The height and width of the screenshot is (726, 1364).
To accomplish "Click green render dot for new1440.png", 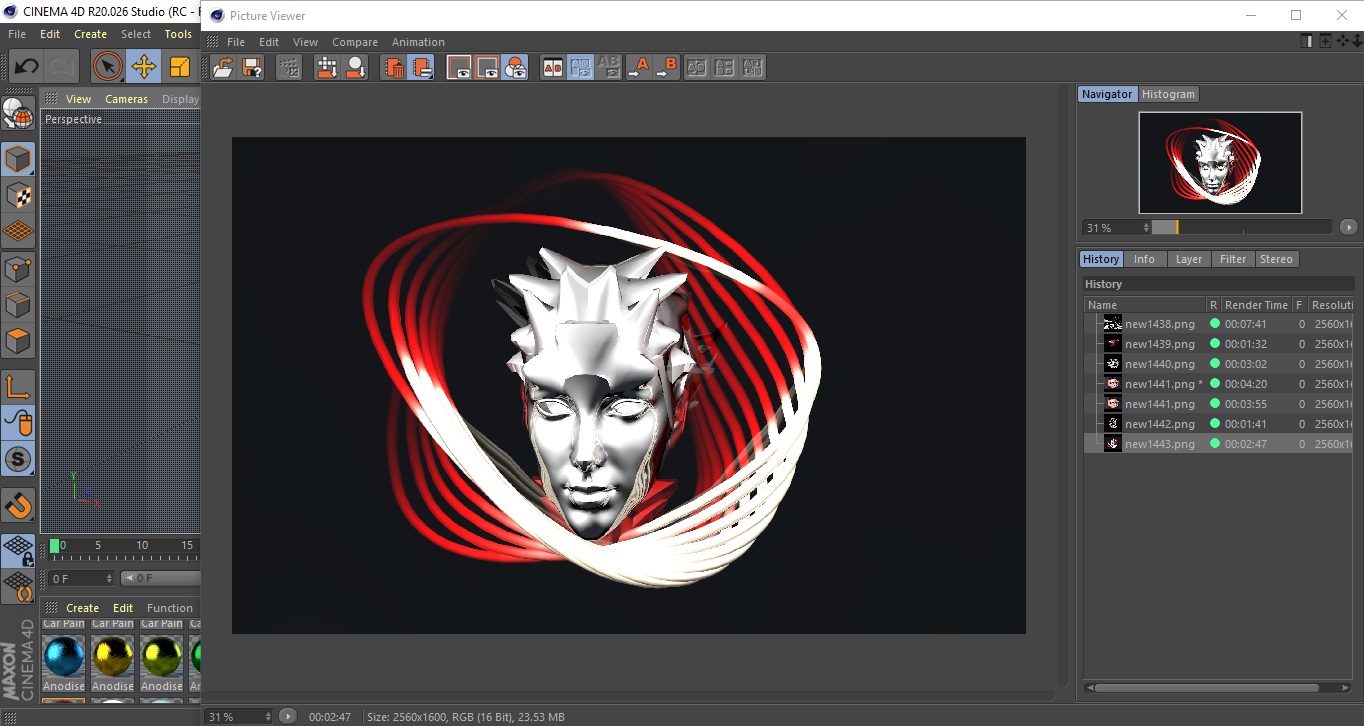I will [1215, 364].
